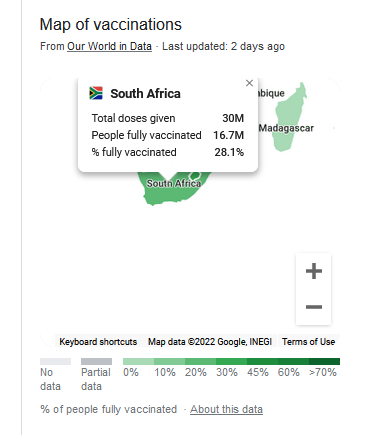
Task: Open the map Terms of Use
Action: 308,342
